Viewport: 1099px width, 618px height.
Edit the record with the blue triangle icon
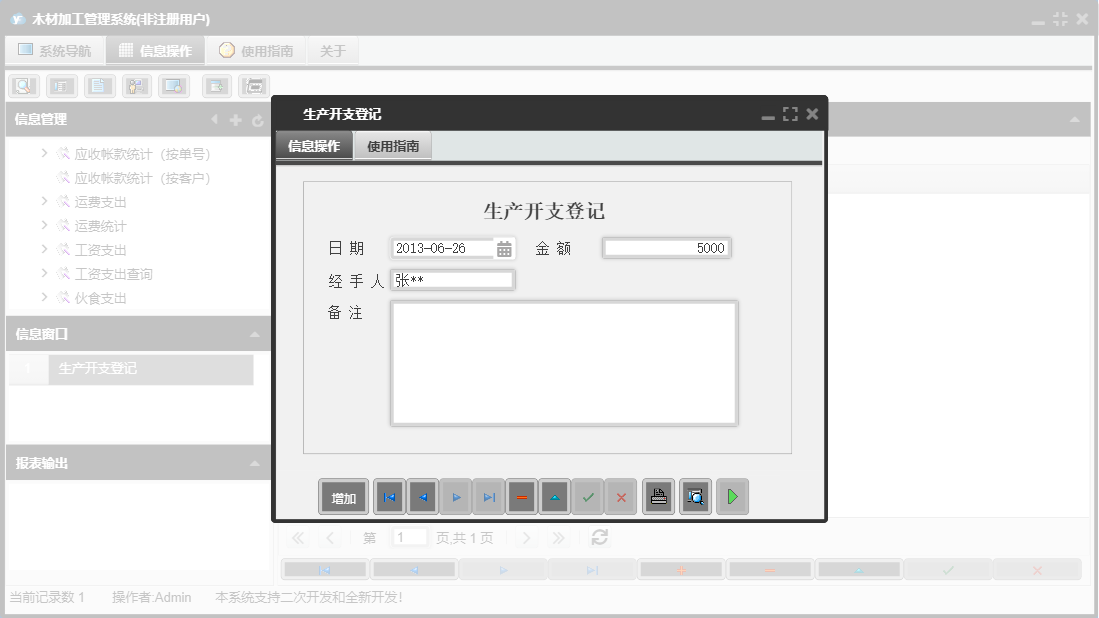coord(554,496)
